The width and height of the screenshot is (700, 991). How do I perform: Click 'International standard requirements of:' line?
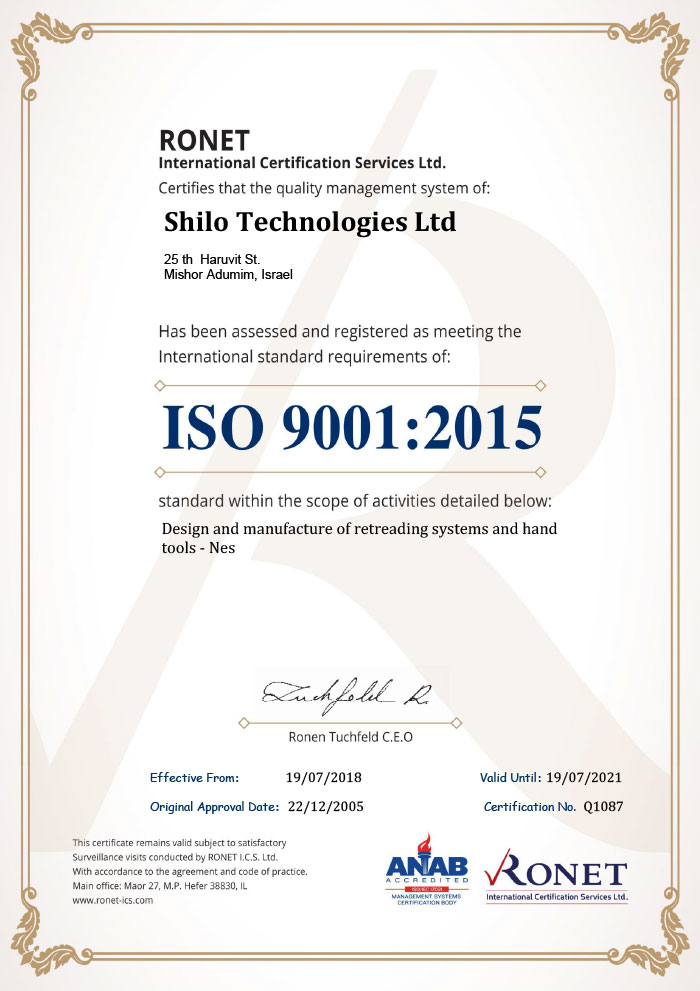[305, 357]
